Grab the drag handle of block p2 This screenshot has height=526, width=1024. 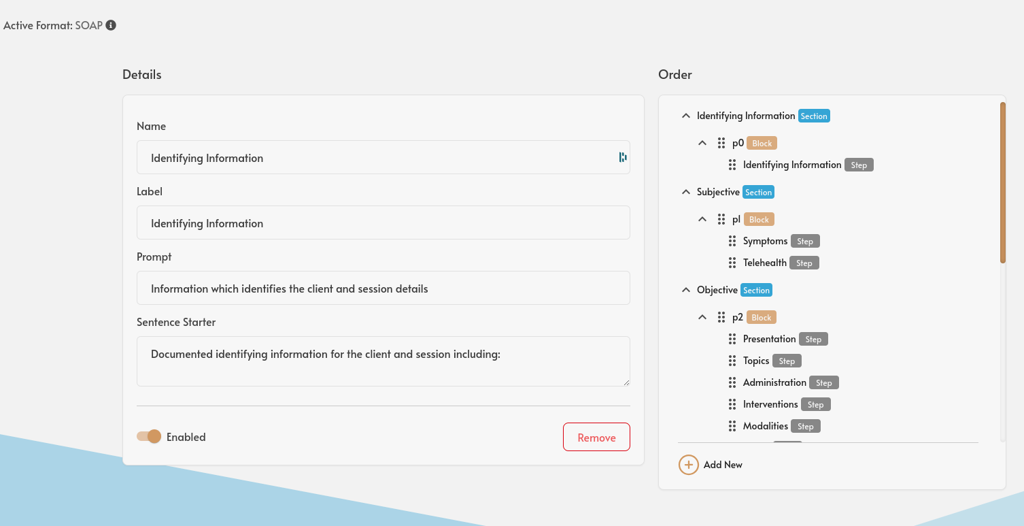tap(721, 317)
